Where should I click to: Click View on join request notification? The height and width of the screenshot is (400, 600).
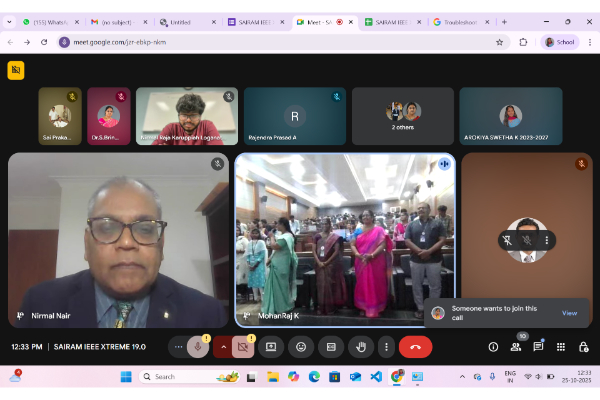[569, 313]
